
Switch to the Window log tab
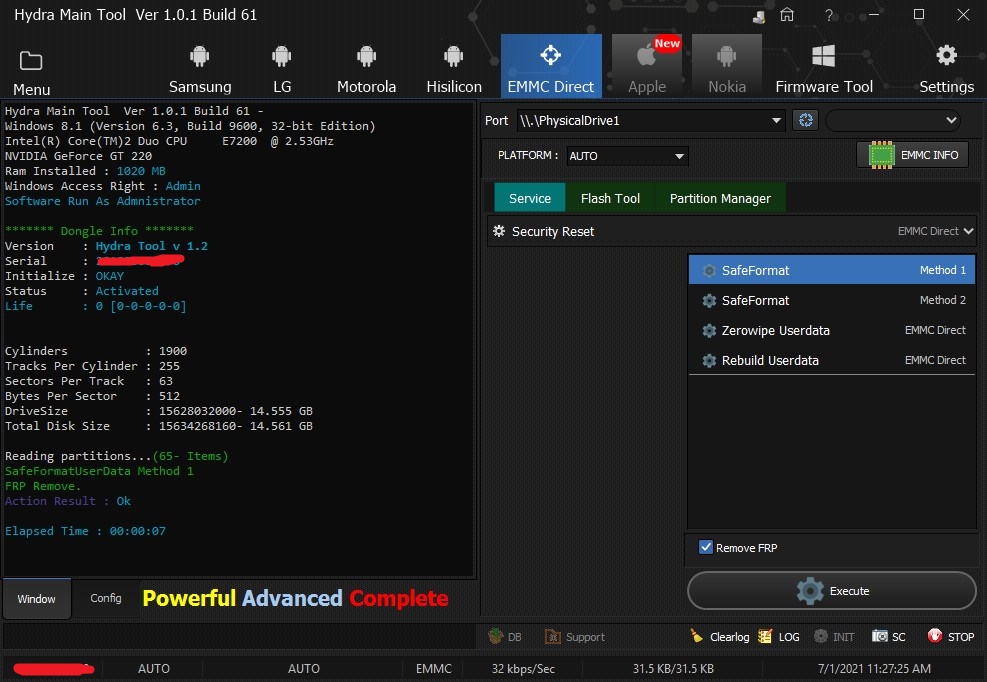click(37, 598)
